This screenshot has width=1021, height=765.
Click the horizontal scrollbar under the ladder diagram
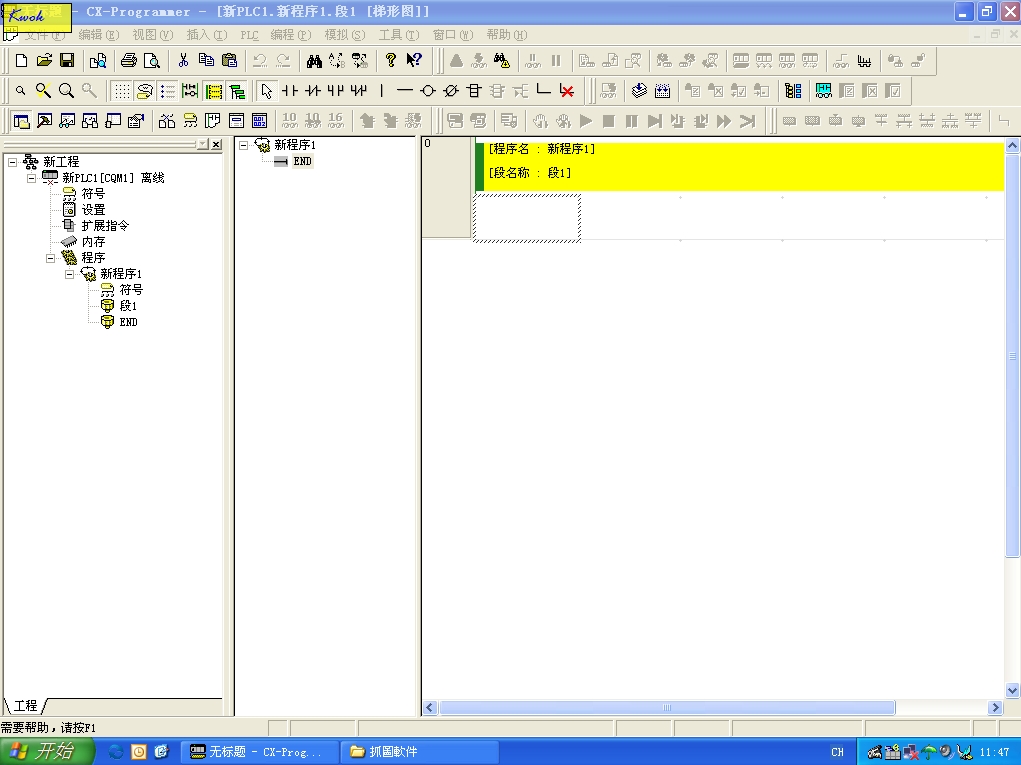tap(667, 708)
